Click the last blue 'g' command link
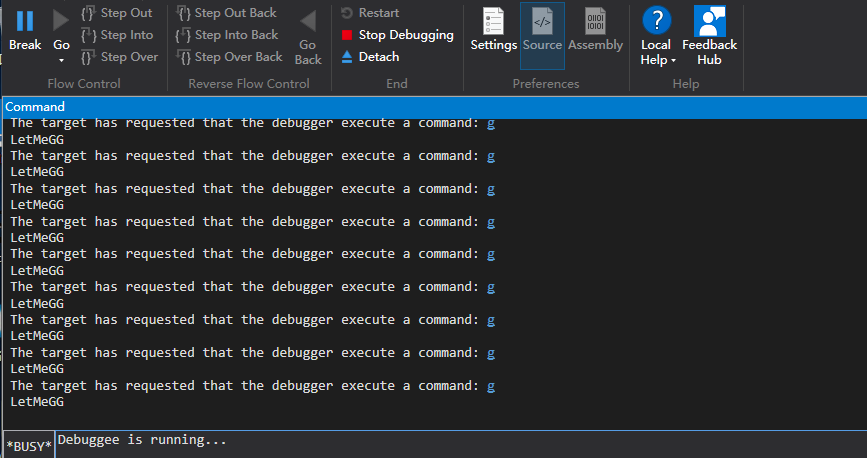Image resolution: width=867 pixels, height=458 pixels. point(491,386)
